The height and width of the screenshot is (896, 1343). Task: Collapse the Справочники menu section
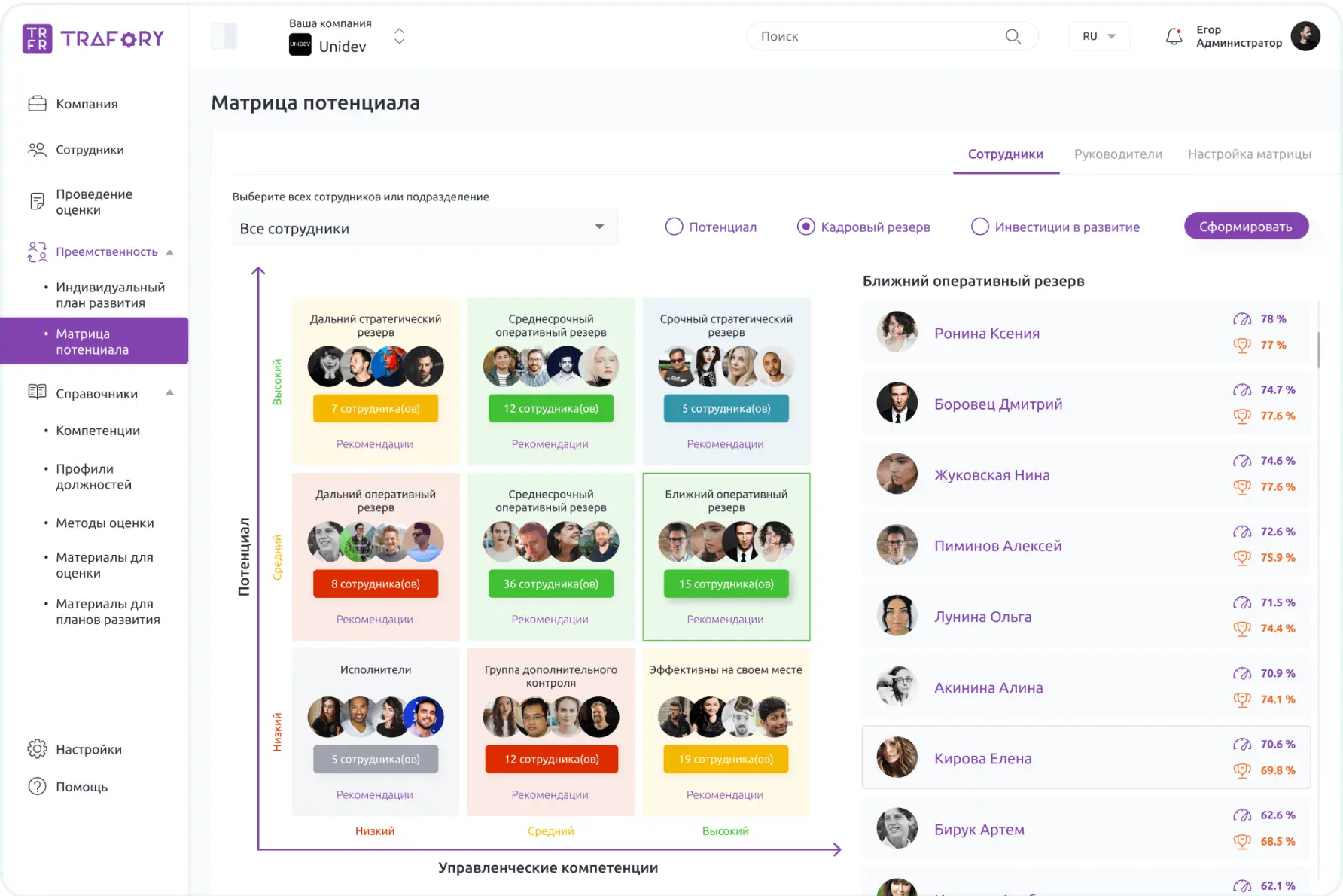pos(169,393)
